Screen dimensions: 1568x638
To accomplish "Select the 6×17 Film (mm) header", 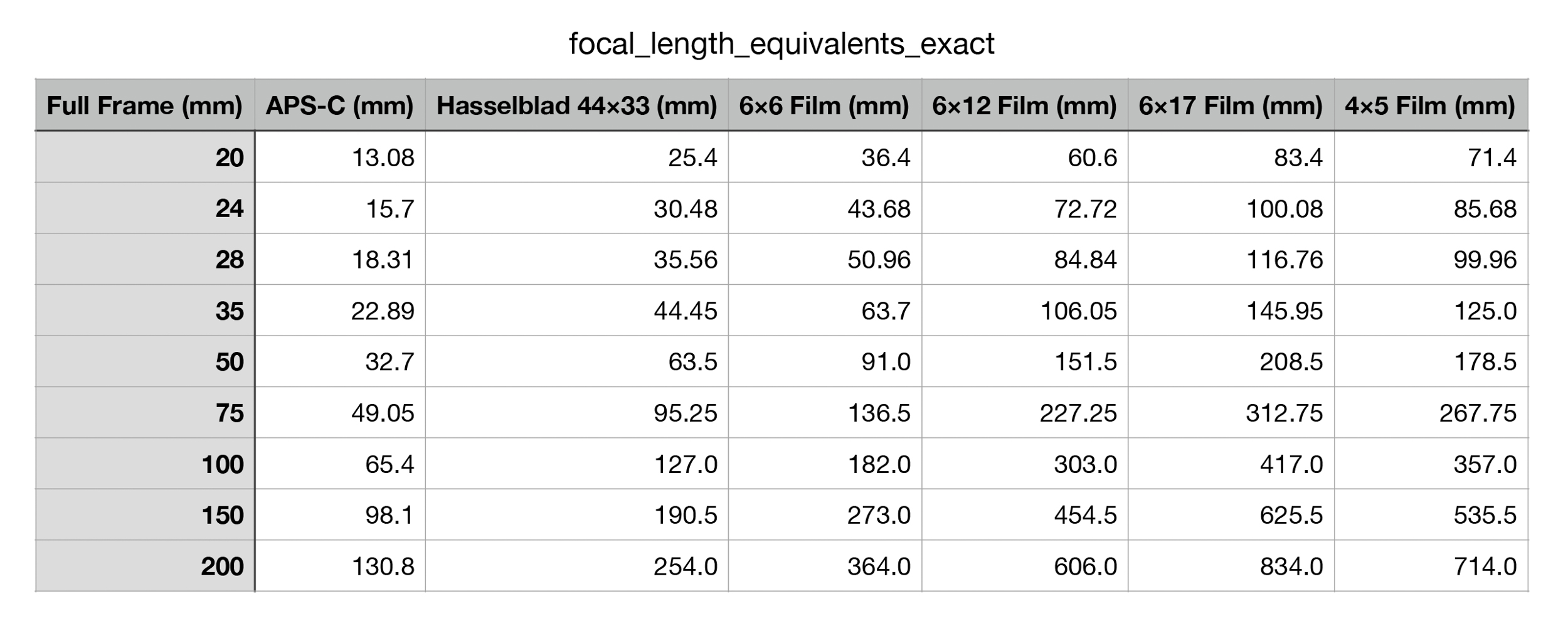I will pyautogui.click(x=1231, y=105).
